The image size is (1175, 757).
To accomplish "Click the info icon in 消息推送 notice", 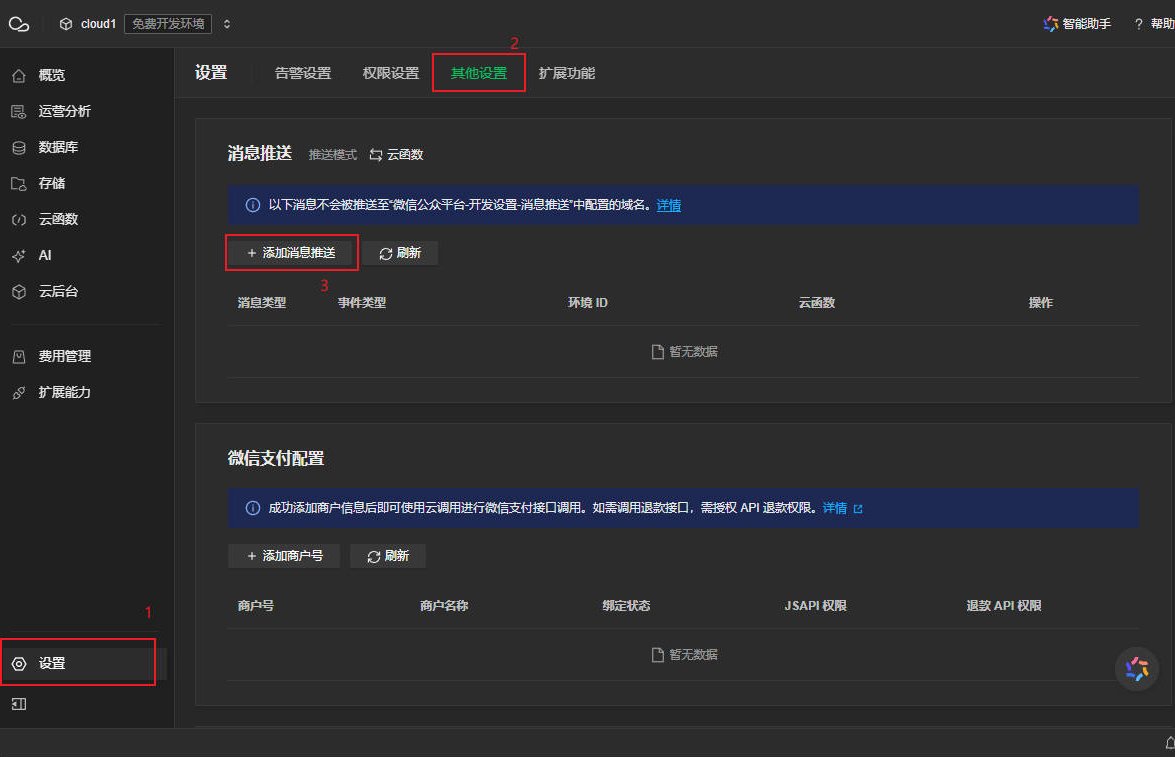I will point(253,205).
